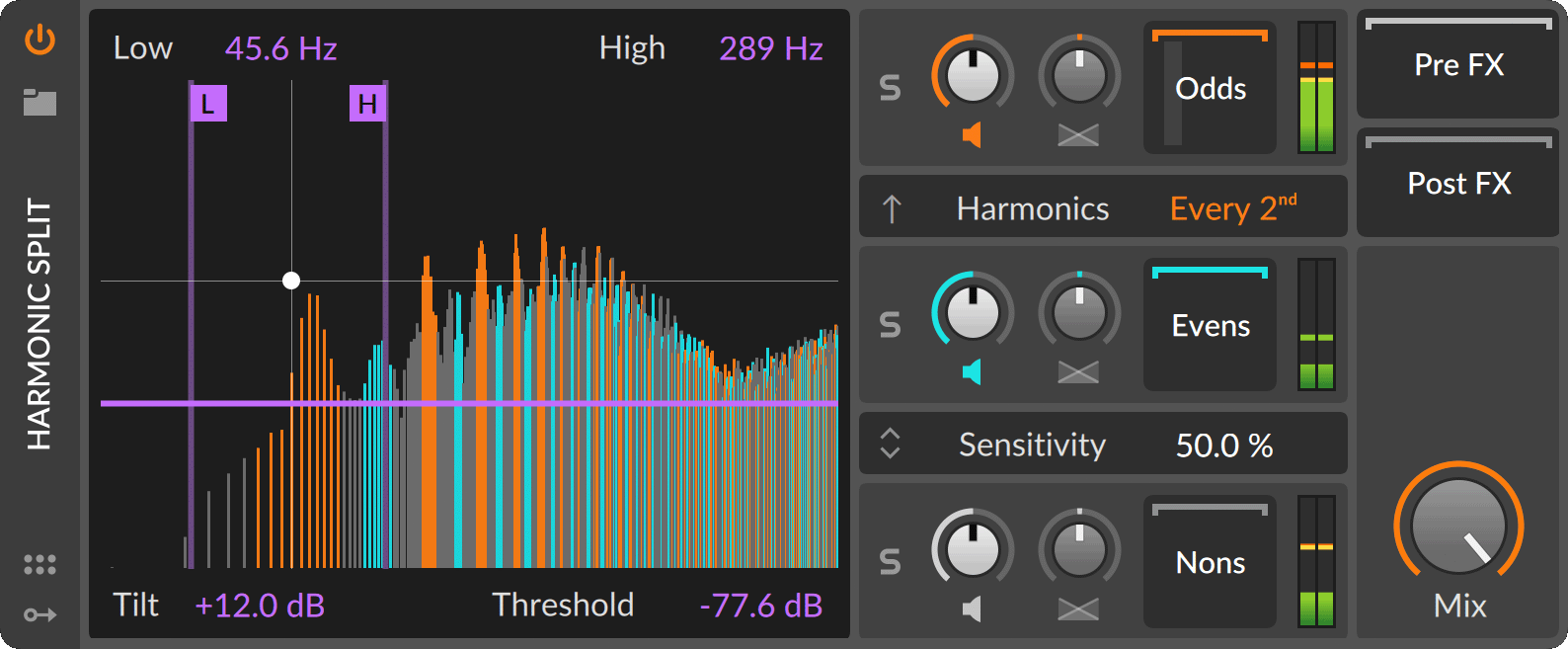This screenshot has width=1568, height=649.
Task: Click the Evens crossed pan icon
Action: [1078, 372]
